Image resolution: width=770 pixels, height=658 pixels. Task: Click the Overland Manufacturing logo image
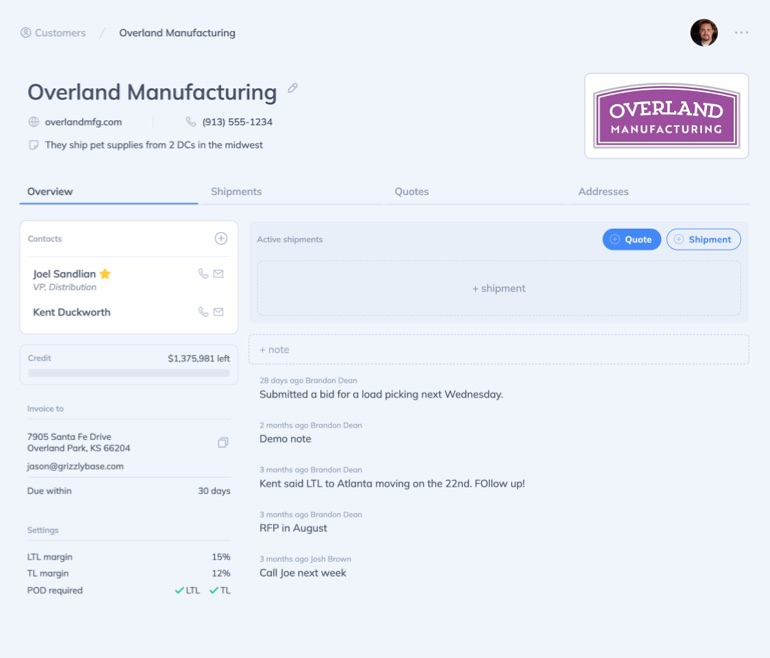666,116
